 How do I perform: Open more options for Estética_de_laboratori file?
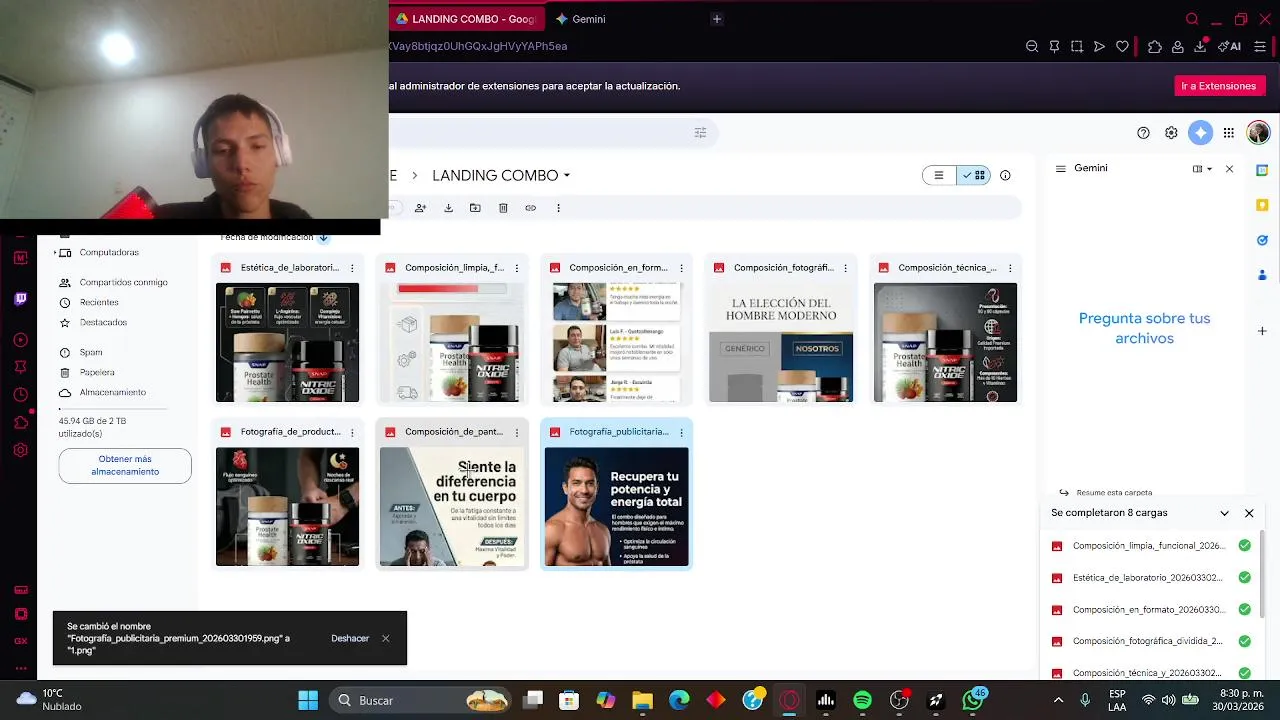[352, 268]
